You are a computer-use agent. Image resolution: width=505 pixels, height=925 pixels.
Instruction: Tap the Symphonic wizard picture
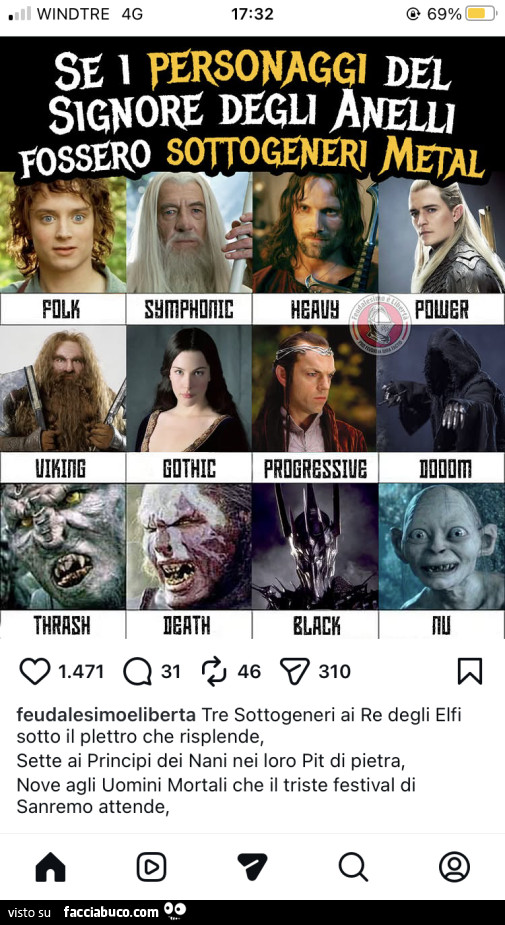click(189, 232)
